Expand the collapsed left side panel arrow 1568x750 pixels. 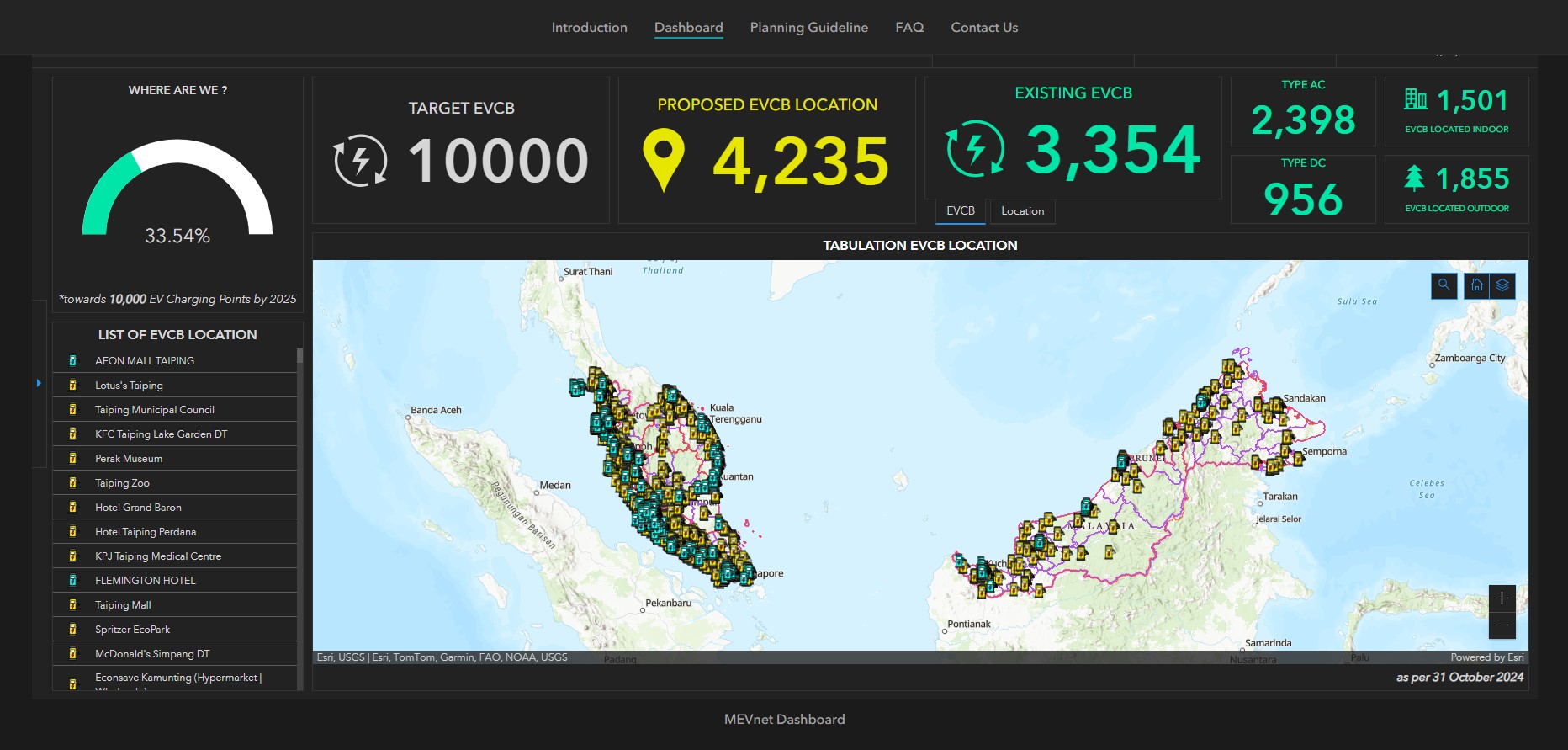point(39,383)
